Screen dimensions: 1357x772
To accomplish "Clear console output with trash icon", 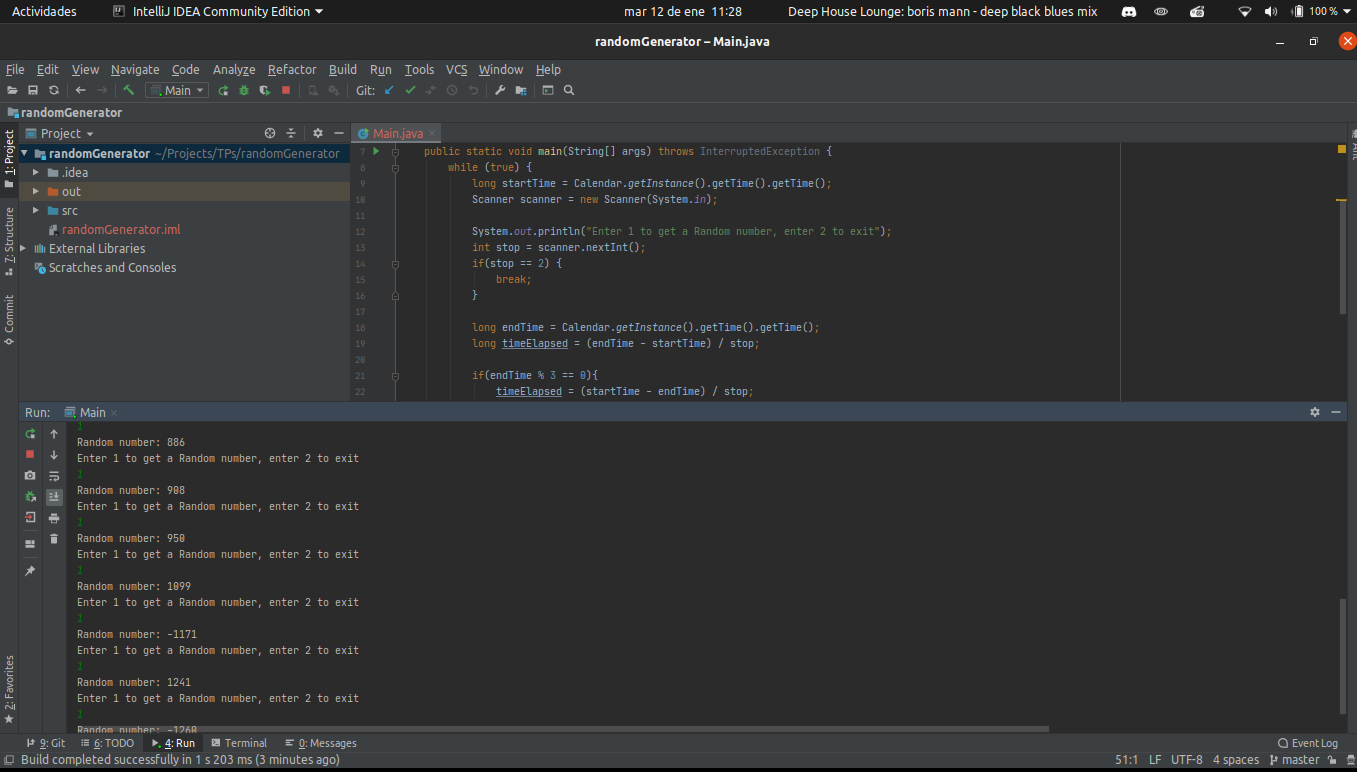I will click(54, 539).
